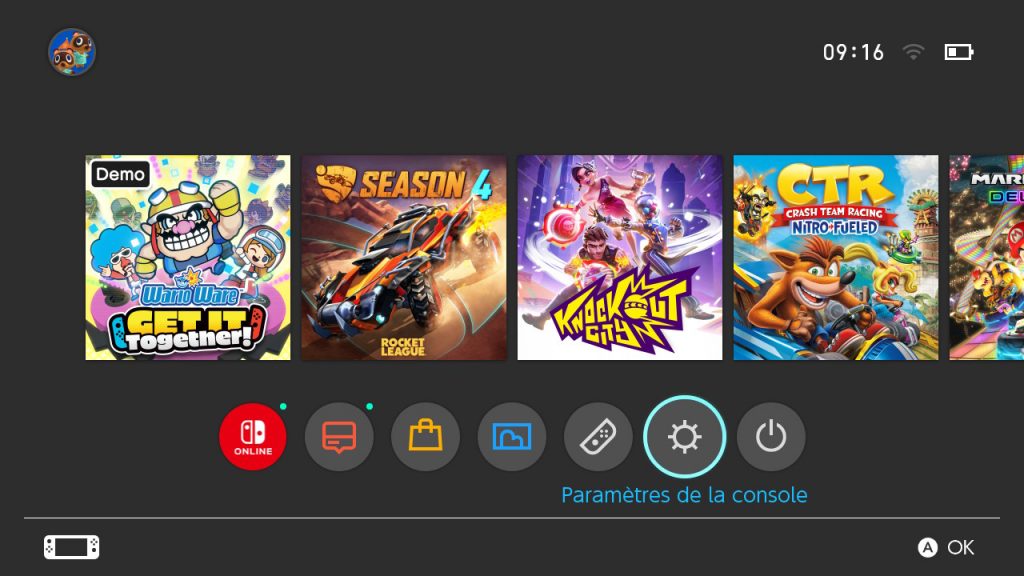Open the Nintendo eShop bag icon
Image resolution: width=1024 pixels, height=576 pixels.
point(425,436)
